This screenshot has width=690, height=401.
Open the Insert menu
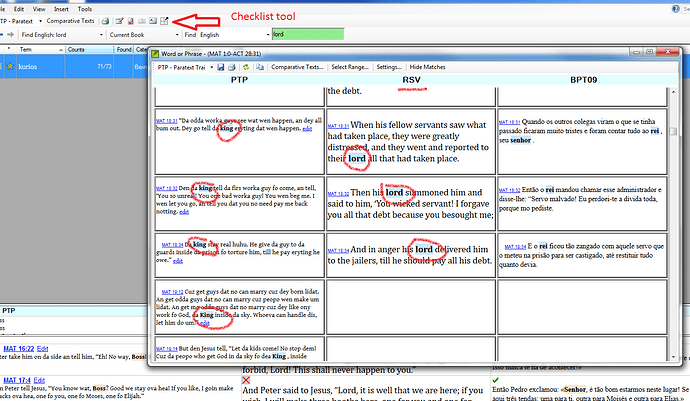[x=61, y=9]
